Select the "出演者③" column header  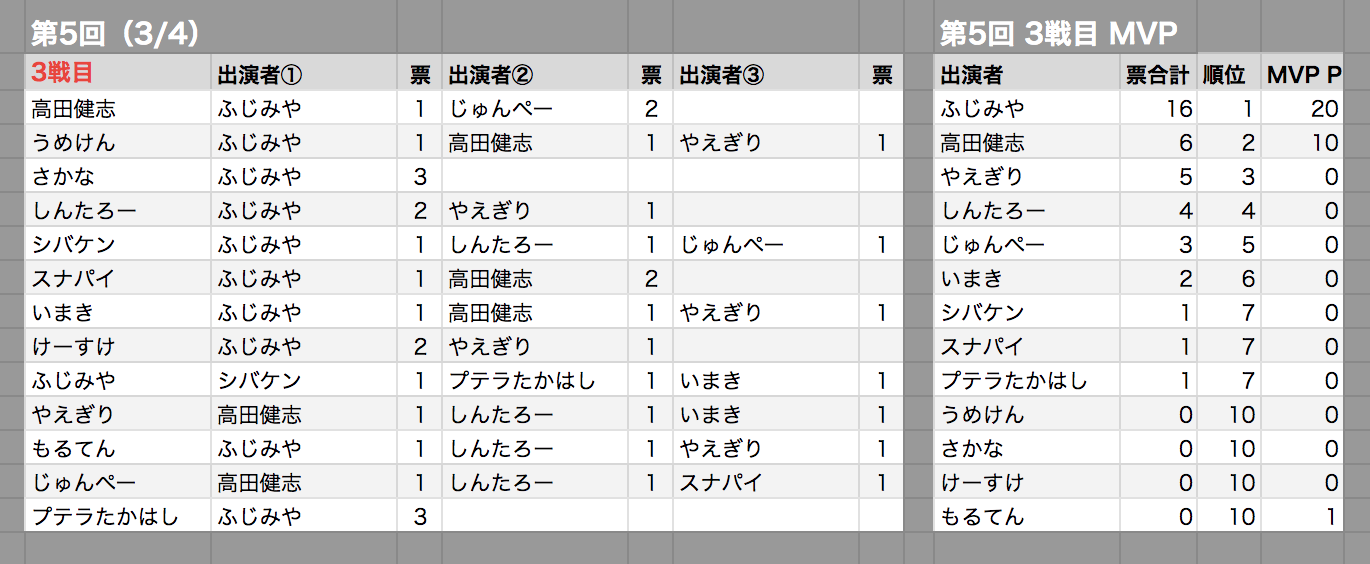(765, 74)
